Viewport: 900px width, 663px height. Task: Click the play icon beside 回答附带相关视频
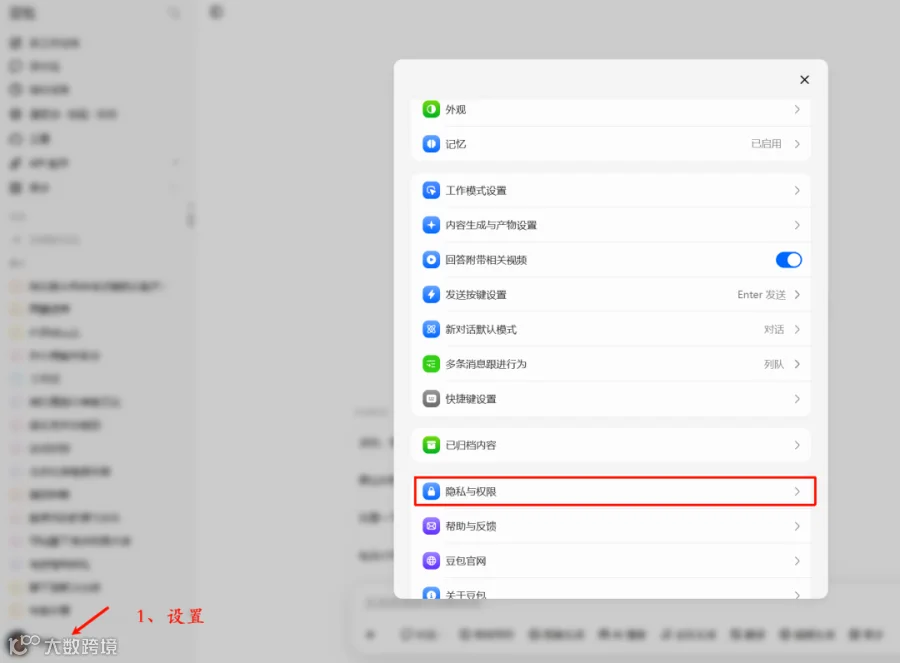point(431,260)
